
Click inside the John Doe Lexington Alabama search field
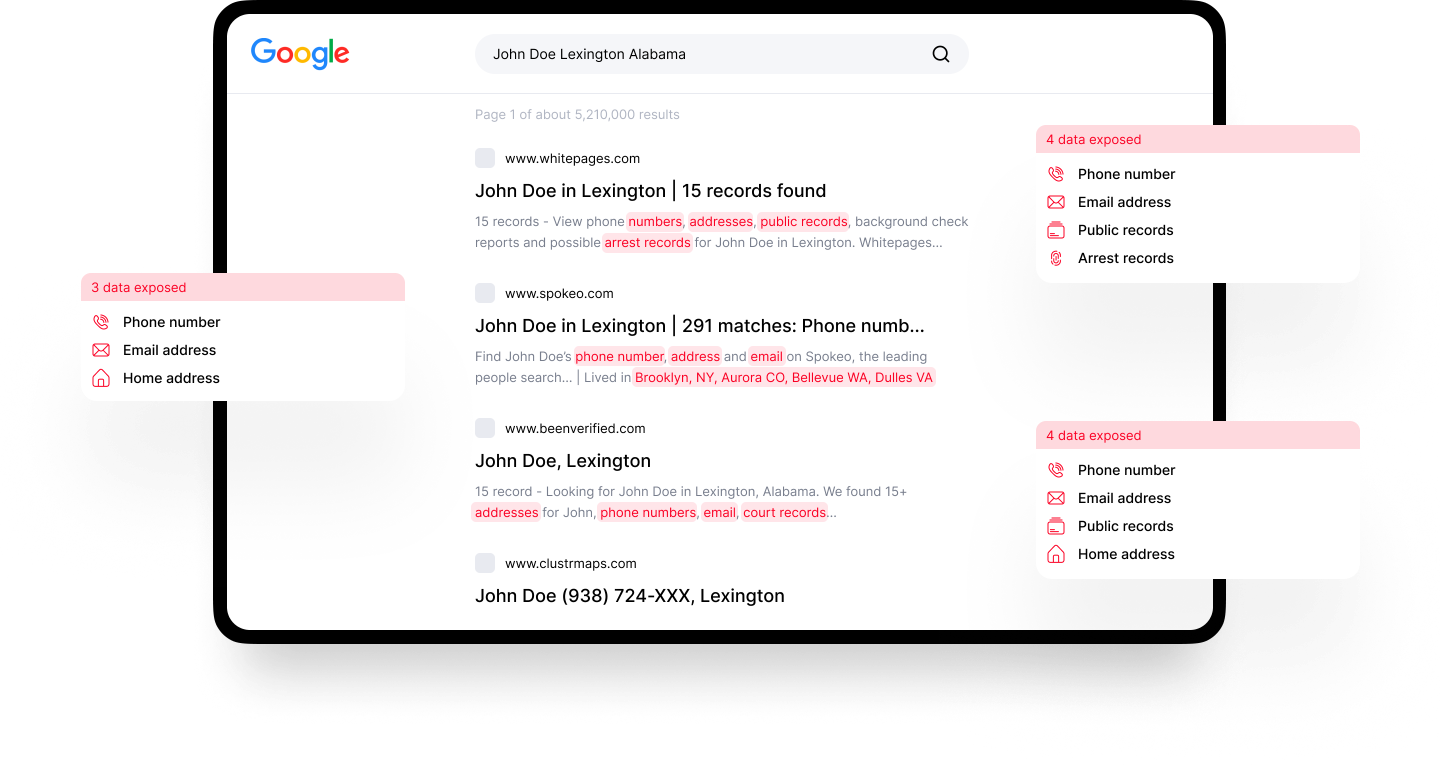(700, 54)
